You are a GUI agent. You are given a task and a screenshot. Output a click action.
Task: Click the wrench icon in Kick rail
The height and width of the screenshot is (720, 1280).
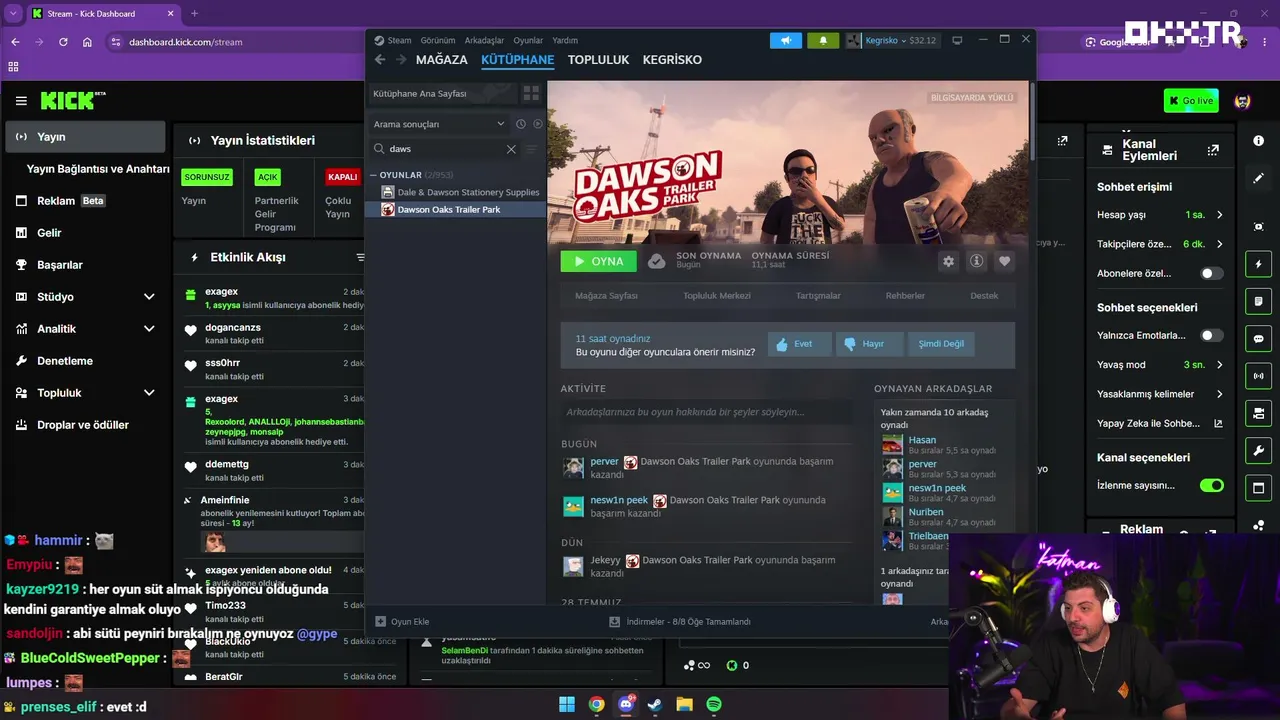tap(1258, 450)
